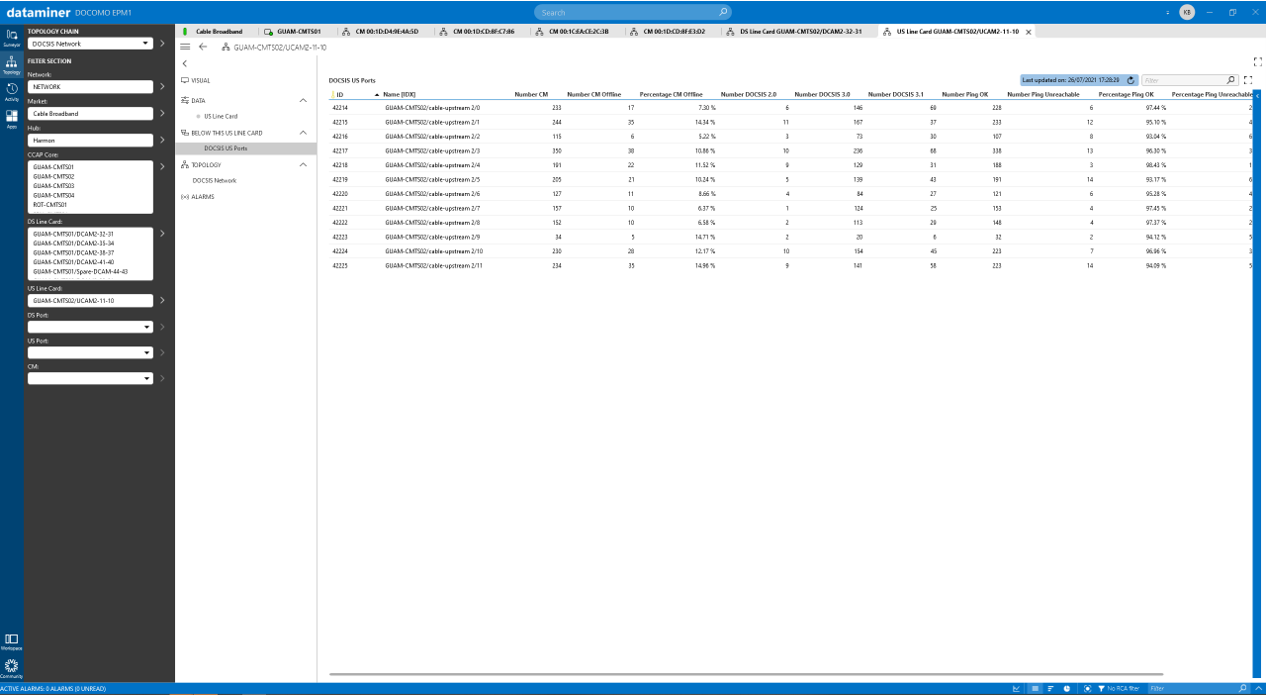Open the No RCA filter funnel
Screen dimensions: 1266x695
[1101, 689]
